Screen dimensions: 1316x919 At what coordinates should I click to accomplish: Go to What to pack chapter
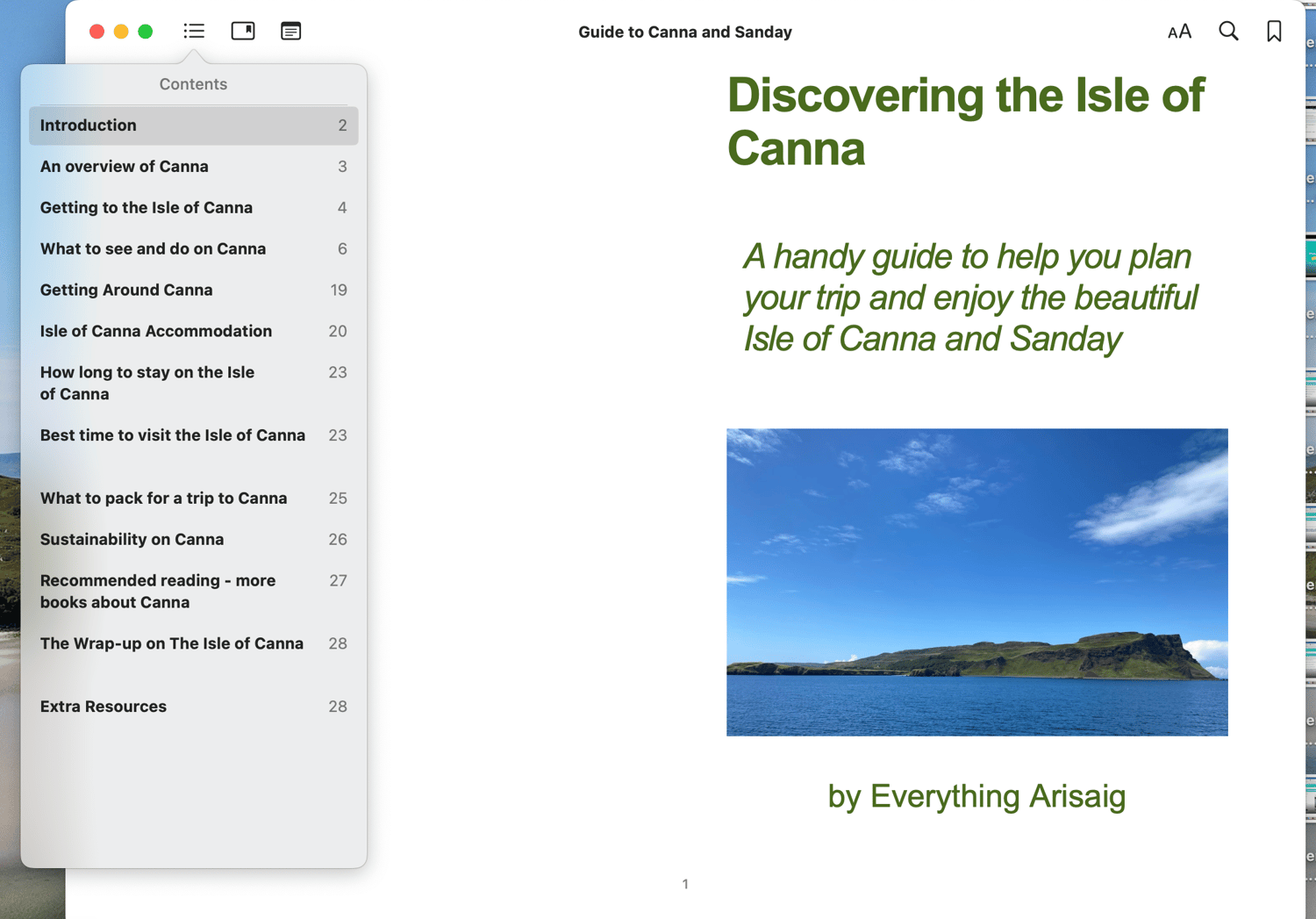(193, 499)
